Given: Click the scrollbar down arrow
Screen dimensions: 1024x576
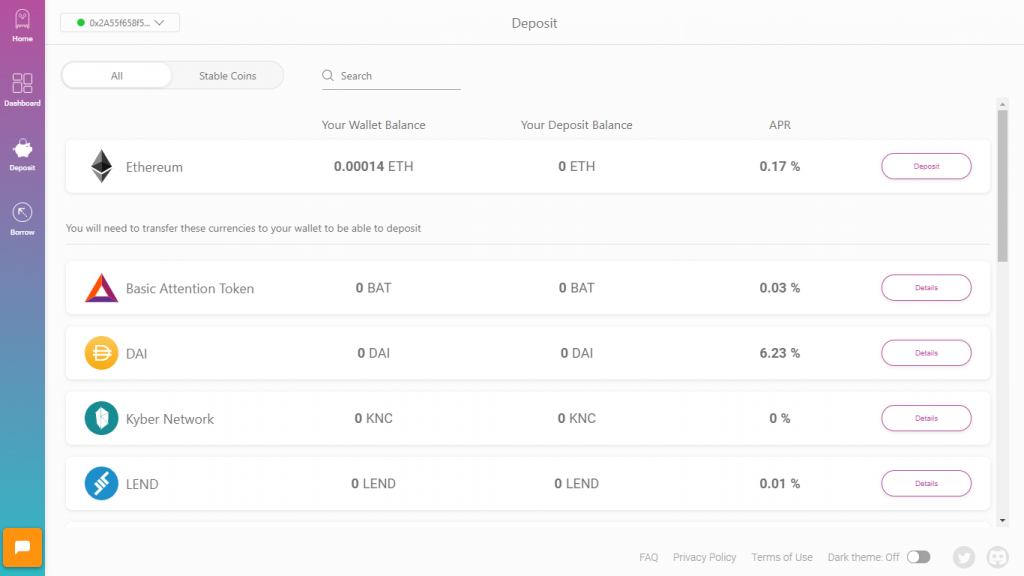Looking at the screenshot, I should [1003, 520].
